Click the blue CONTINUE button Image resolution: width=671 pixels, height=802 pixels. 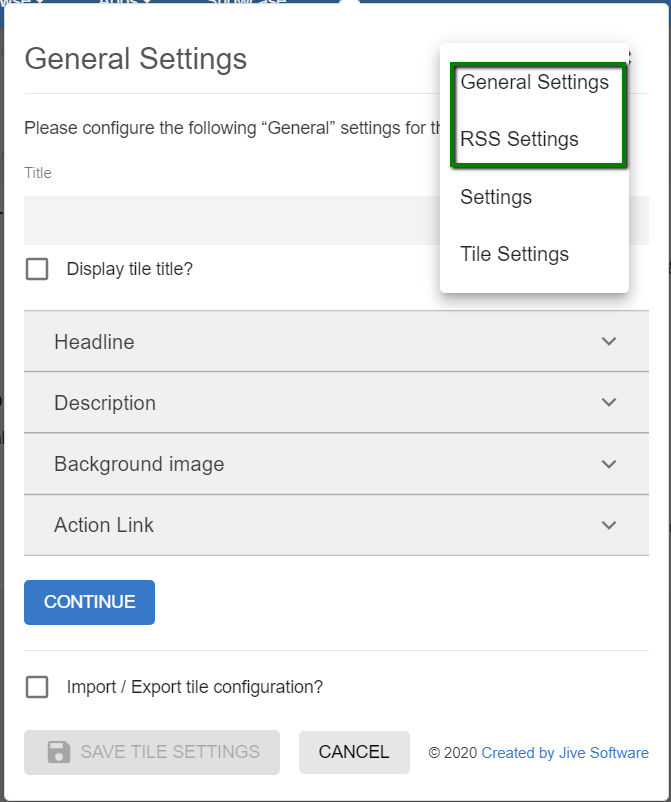point(90,602)
